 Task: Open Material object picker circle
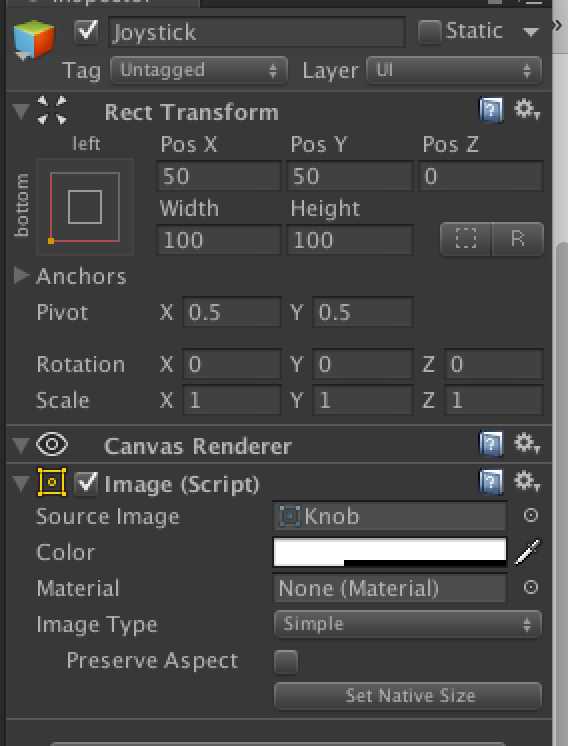tap(530, 587)
